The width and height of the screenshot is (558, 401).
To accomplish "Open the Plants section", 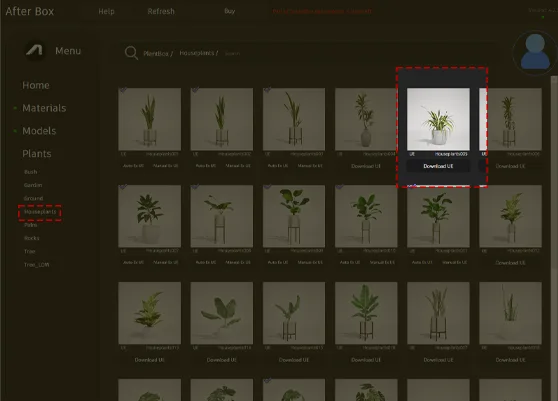I will point(37,154).
